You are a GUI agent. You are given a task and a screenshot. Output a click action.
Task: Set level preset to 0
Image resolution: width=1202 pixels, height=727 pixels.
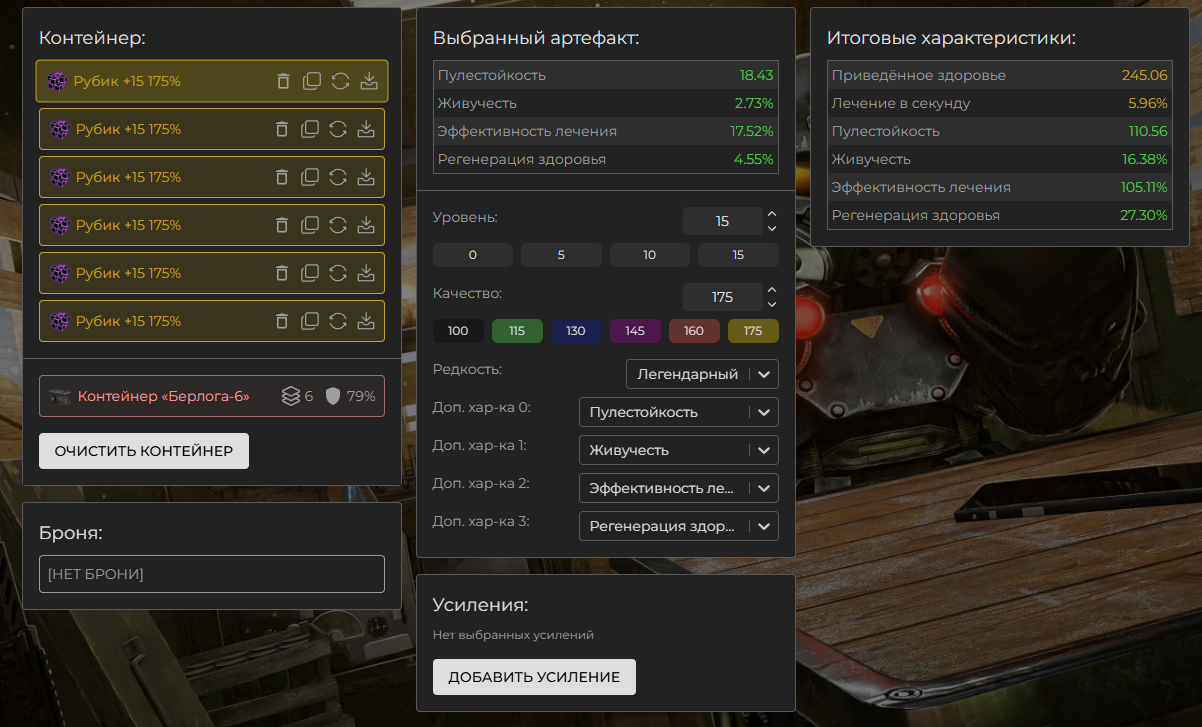click(x=473, y=255)
